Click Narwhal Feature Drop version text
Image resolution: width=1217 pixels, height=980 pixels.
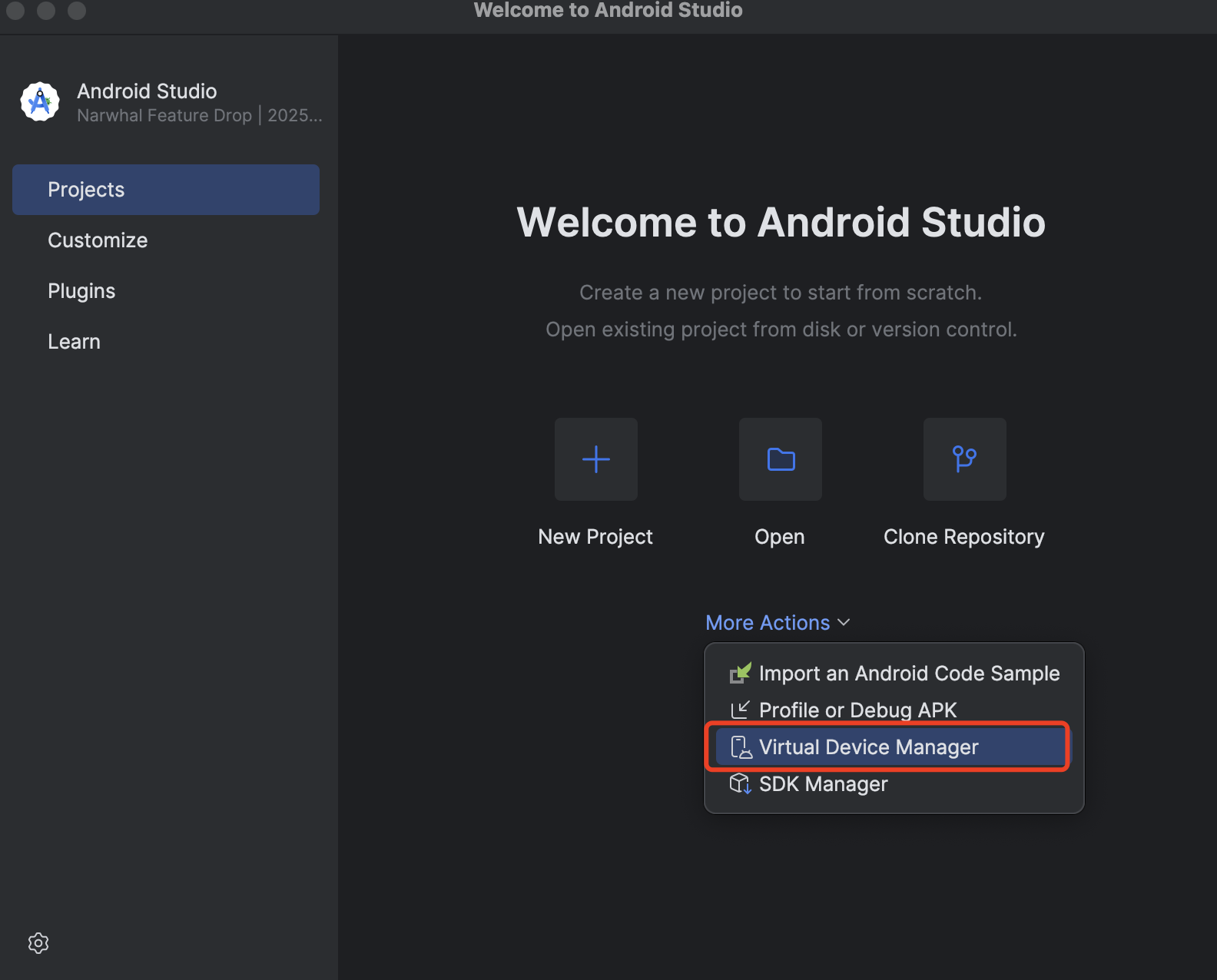(200, 115)
